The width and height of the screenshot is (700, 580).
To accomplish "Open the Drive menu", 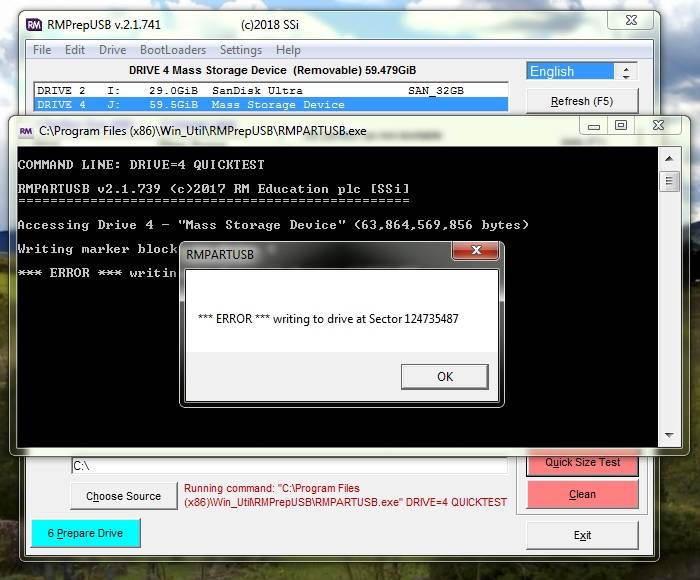I will 112,50.
